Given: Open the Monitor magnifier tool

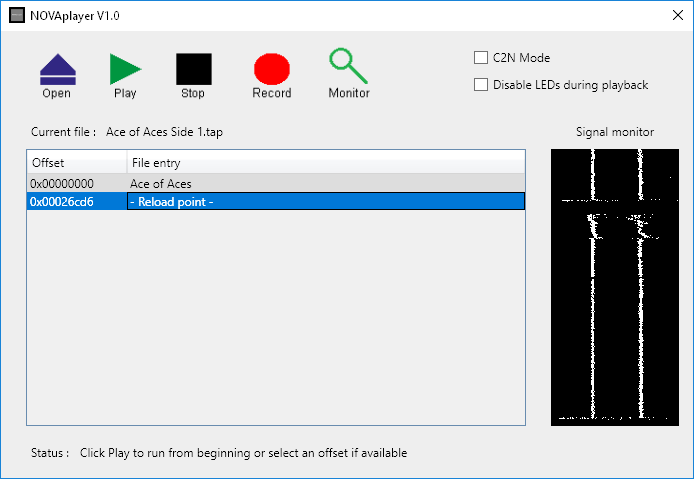Looking at the screenshot, I should click(x=348, y=66).
